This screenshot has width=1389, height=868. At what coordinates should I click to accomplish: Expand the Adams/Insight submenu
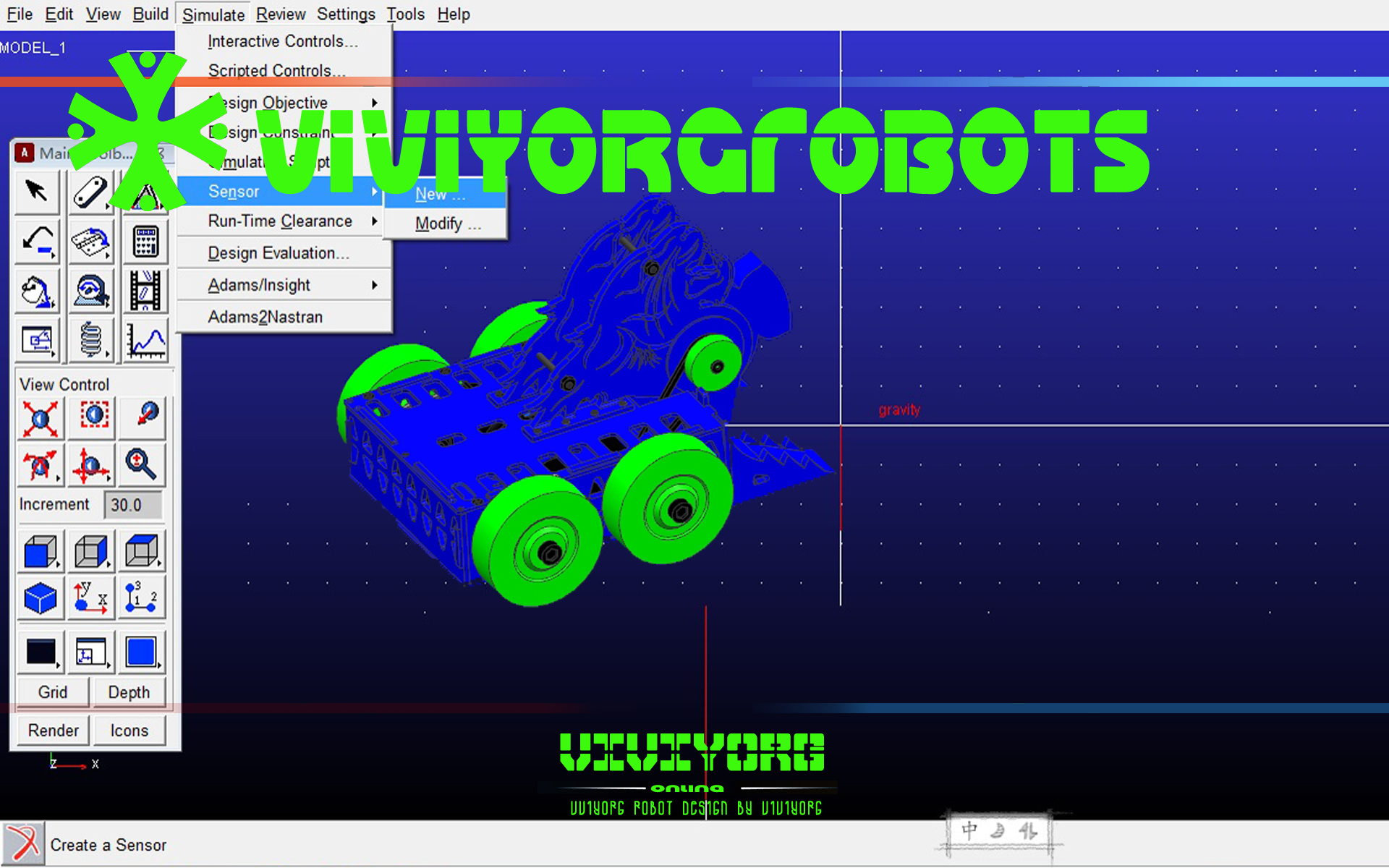point(259,284)
